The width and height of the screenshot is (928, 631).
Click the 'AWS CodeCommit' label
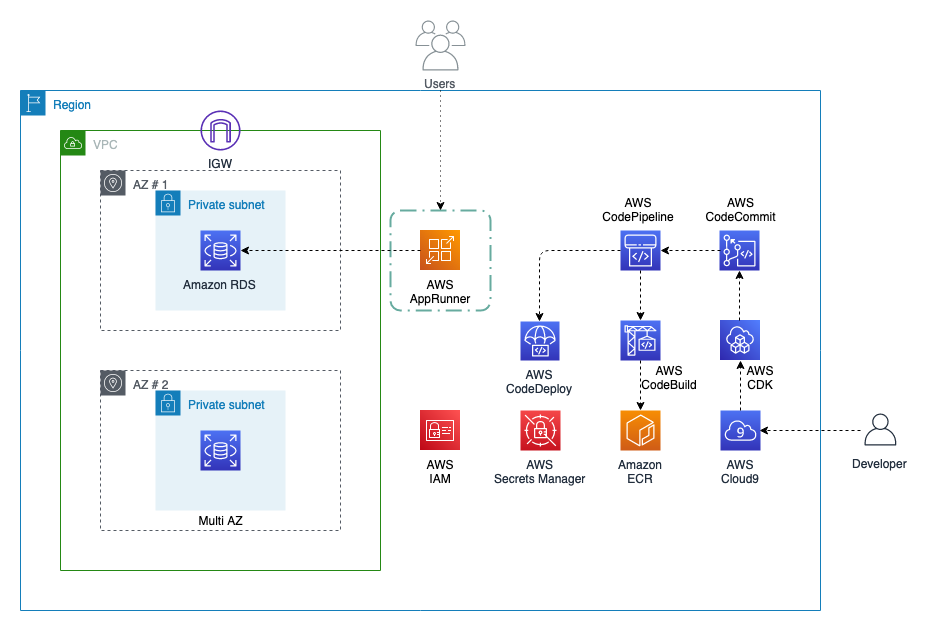click(x=740, y=210)
